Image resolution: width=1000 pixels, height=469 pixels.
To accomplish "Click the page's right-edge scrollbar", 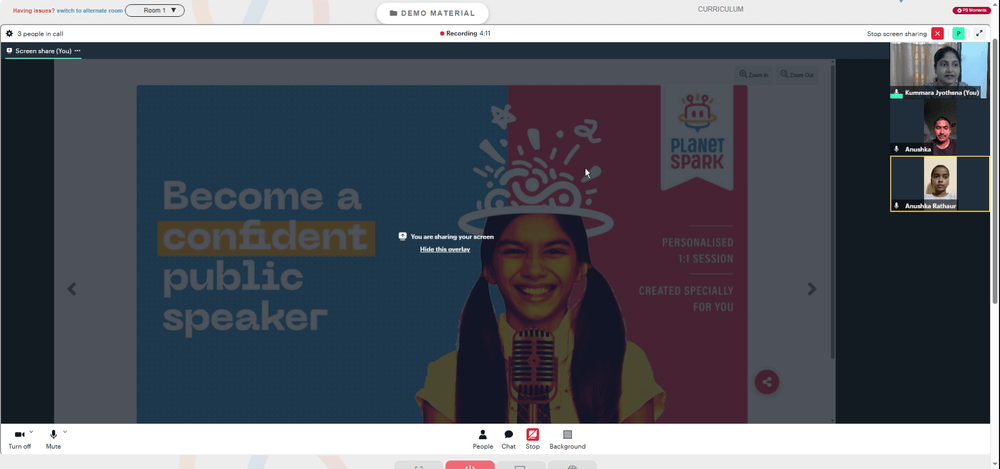I will 996,172.
